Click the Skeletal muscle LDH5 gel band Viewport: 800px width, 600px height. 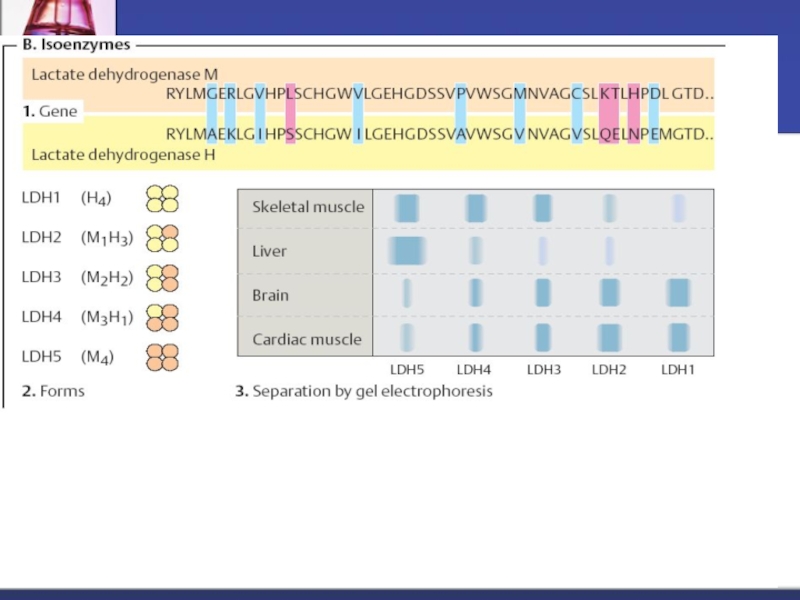pyautogui.click(x=407, y=208)
